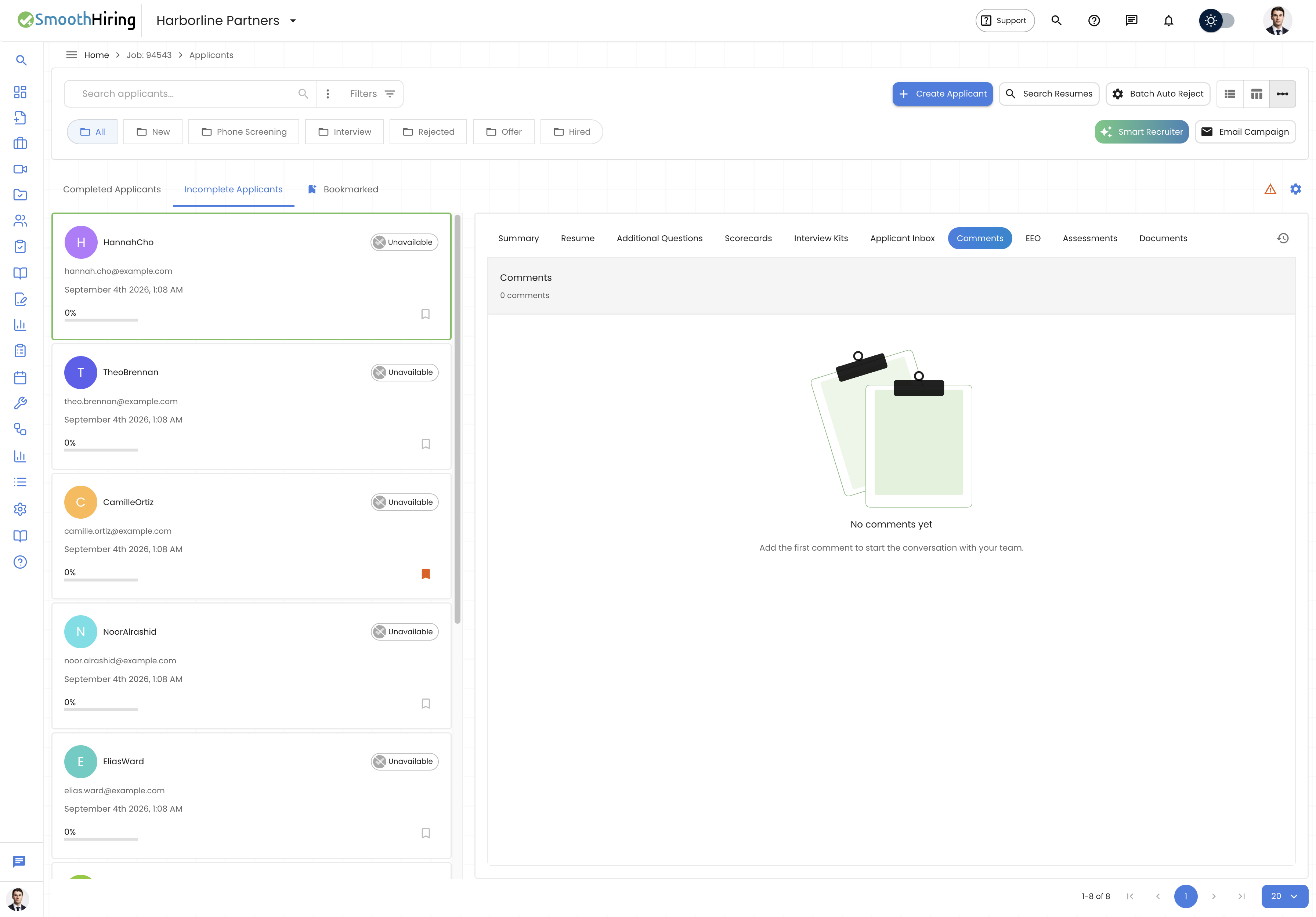Open applicant list settings gear
This screenshot has height=917, width=1316.
tap(1295, 189)
